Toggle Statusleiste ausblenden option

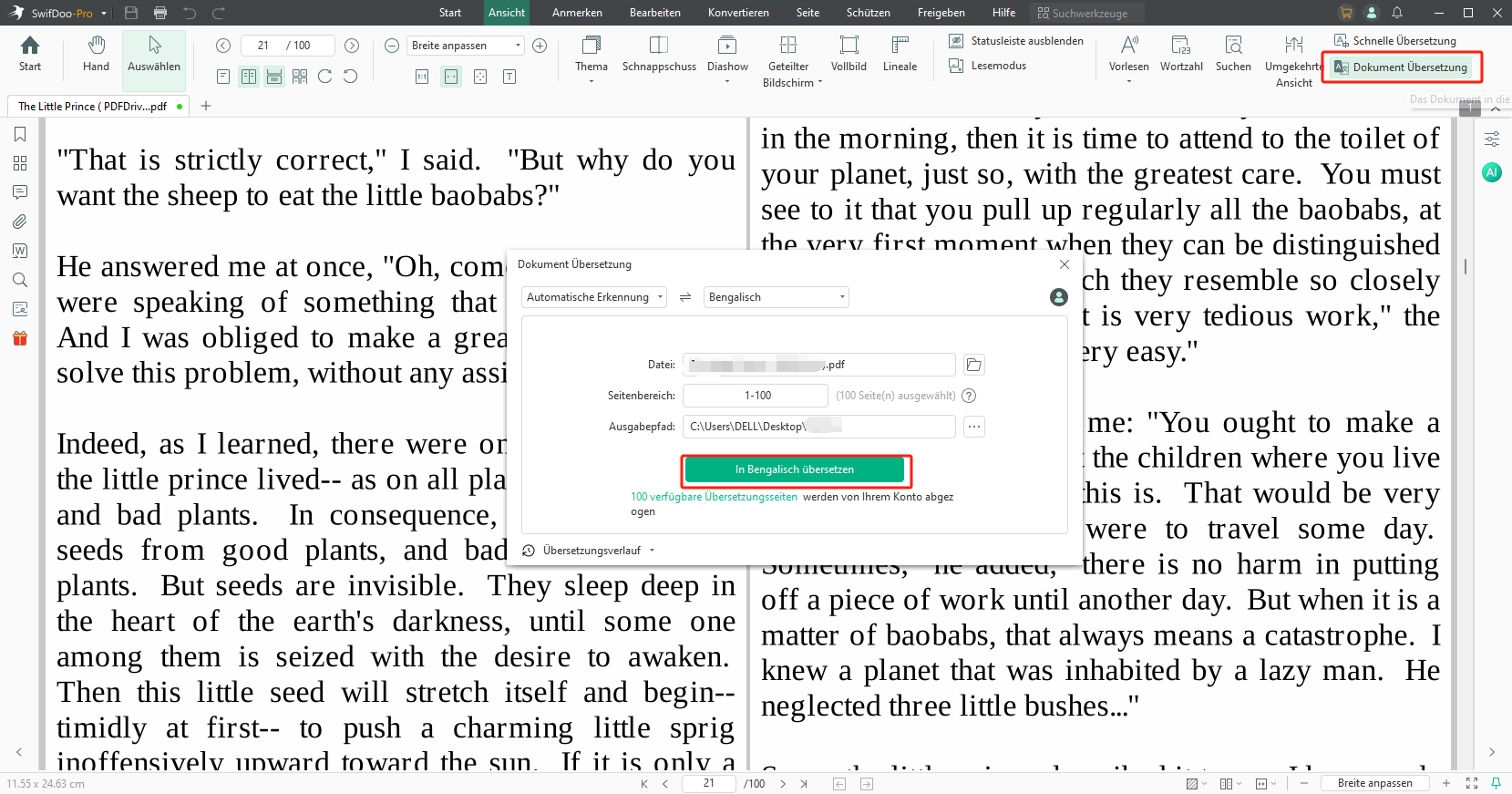[x=1016, y=41]
